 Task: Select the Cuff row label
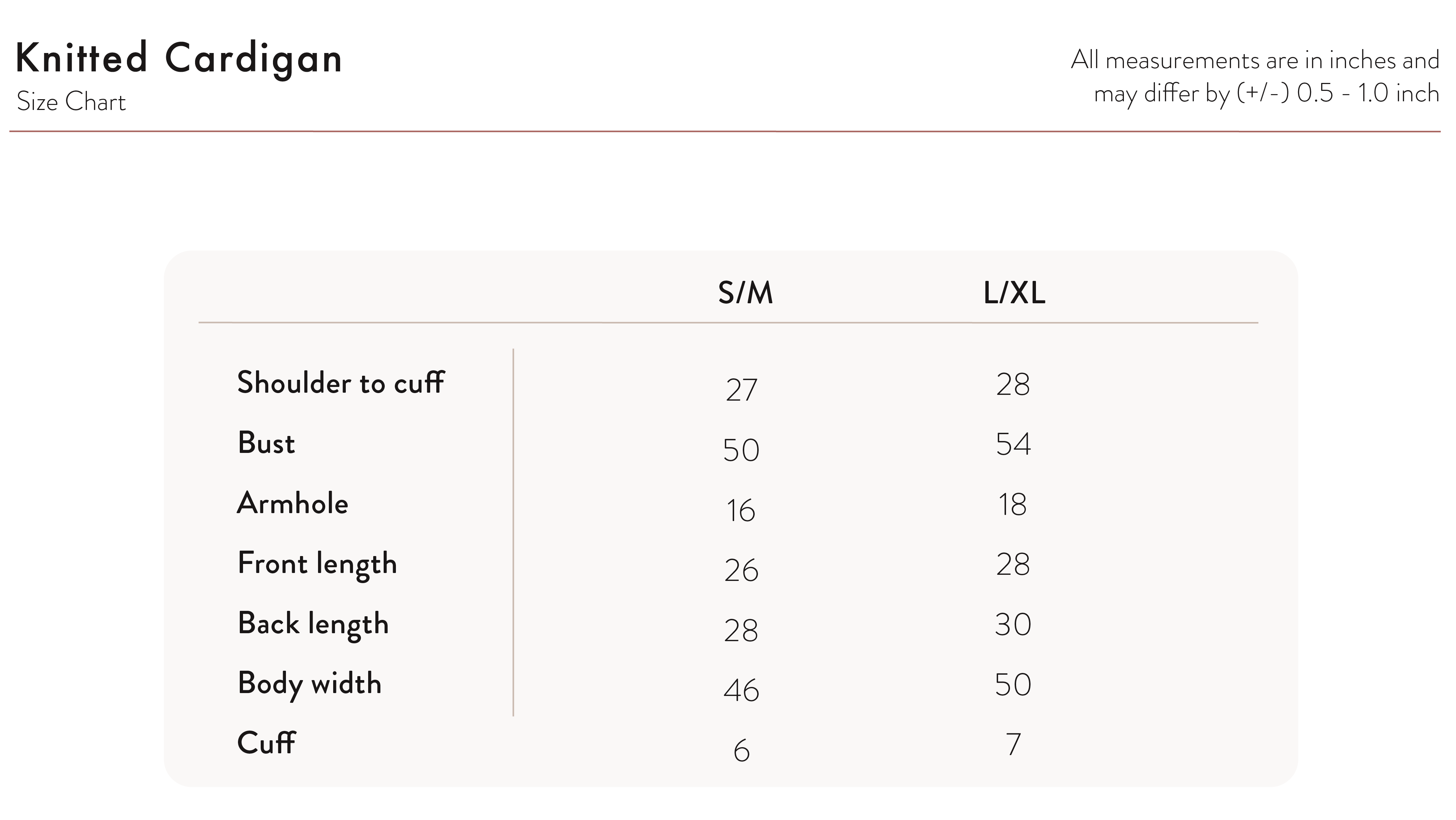pyautogui.click(x=266, y=742)
